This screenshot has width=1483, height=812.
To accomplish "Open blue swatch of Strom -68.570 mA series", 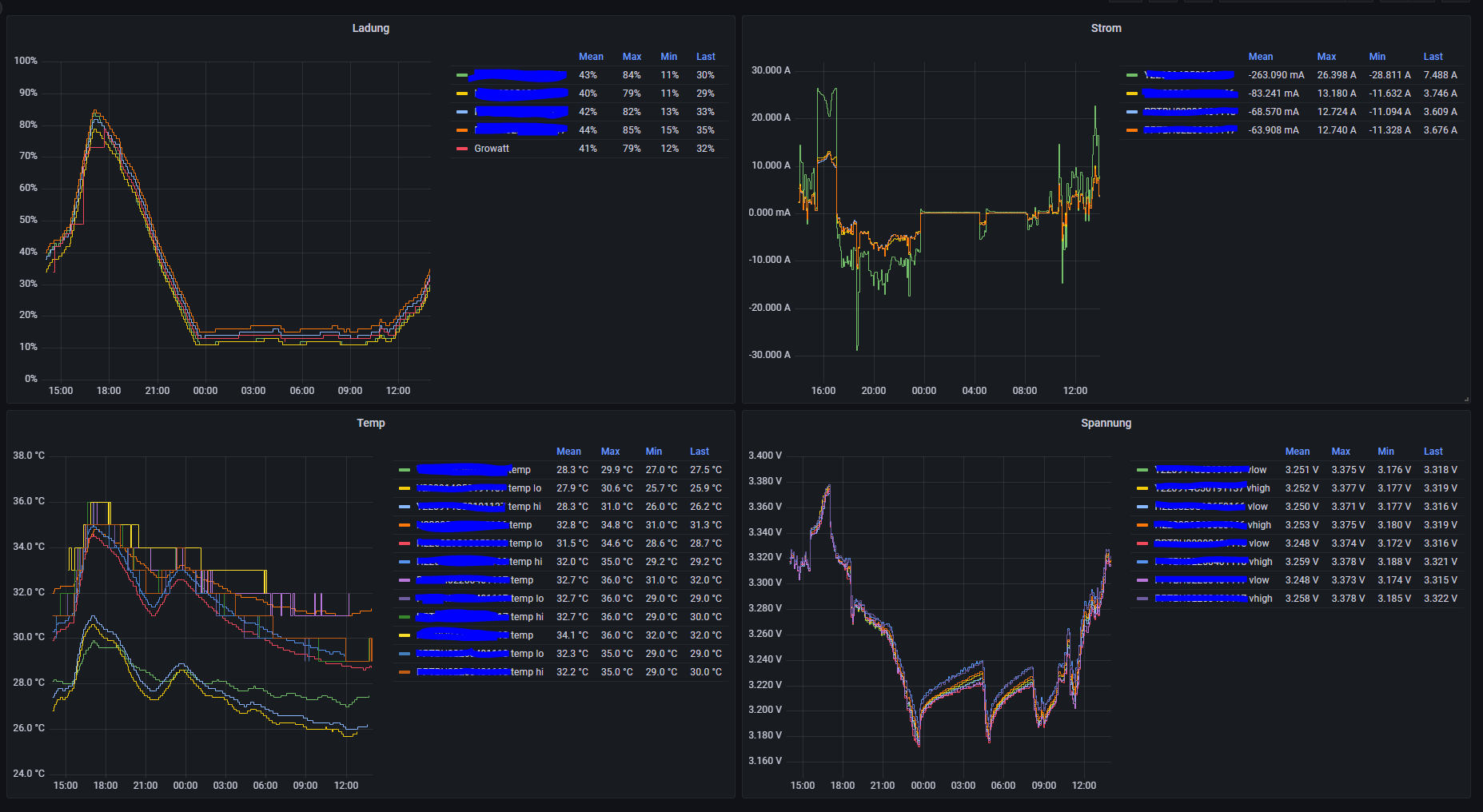I will pyautogui.click(x=1131, y=112).
